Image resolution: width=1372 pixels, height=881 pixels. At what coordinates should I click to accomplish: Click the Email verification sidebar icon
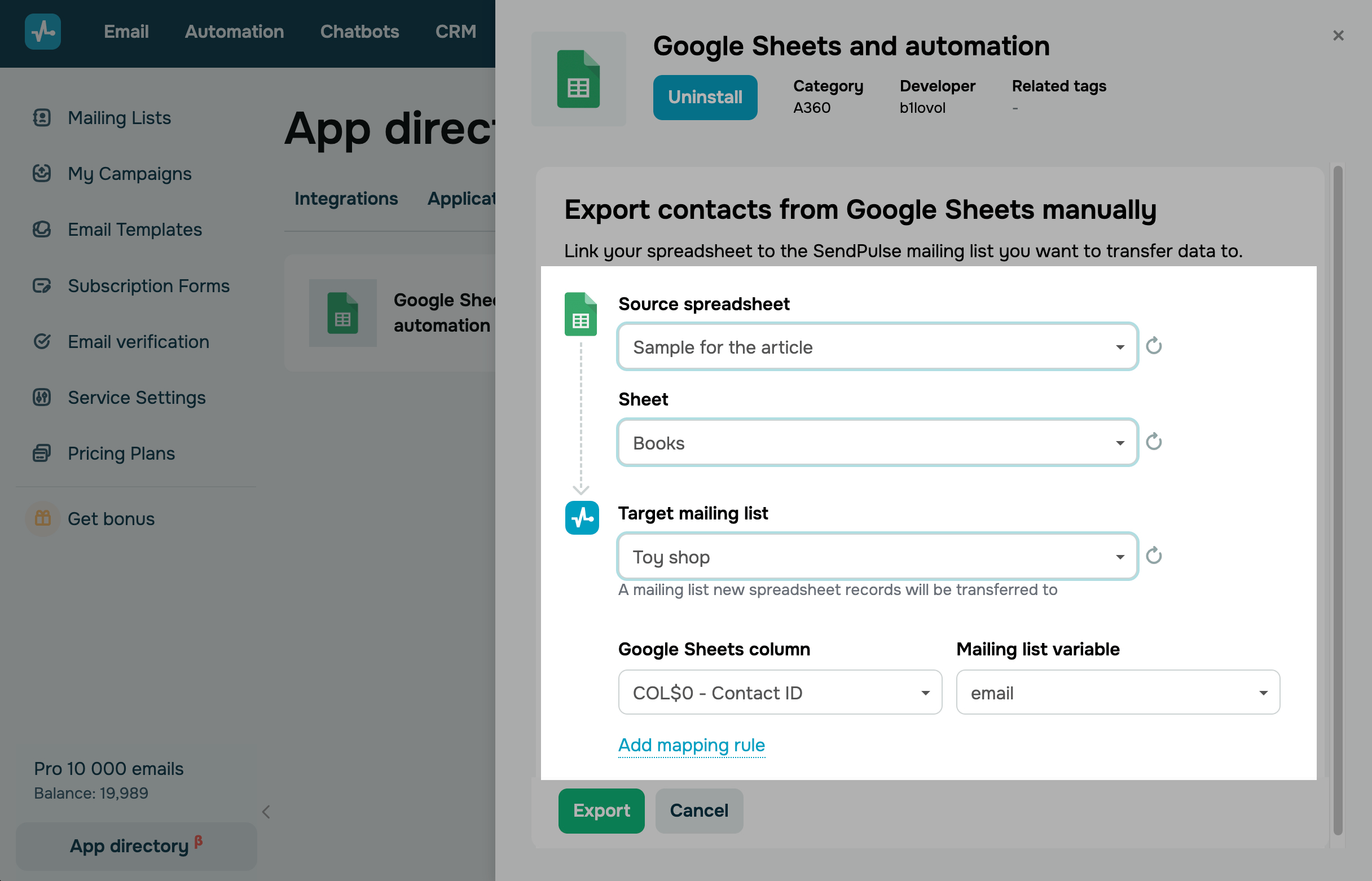[x=42, y=342]
